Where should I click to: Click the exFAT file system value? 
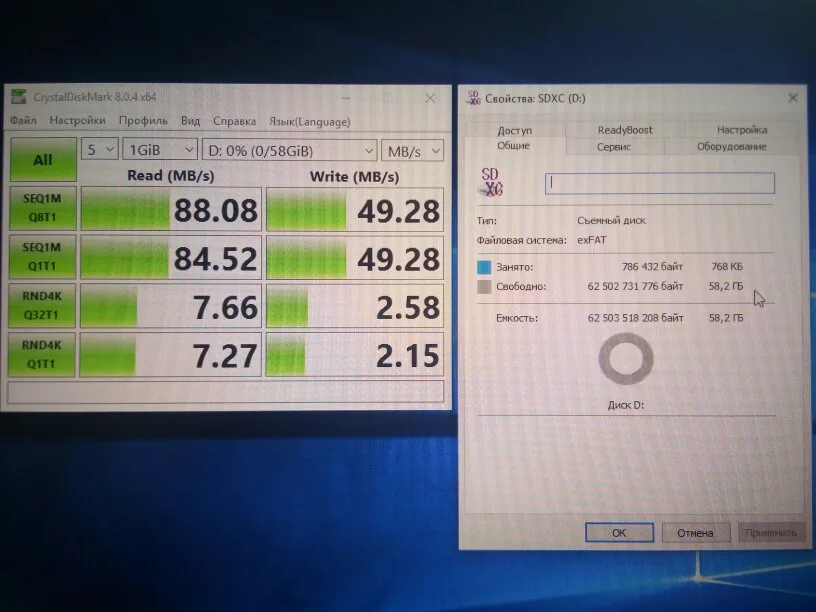[x=592, y=240]
